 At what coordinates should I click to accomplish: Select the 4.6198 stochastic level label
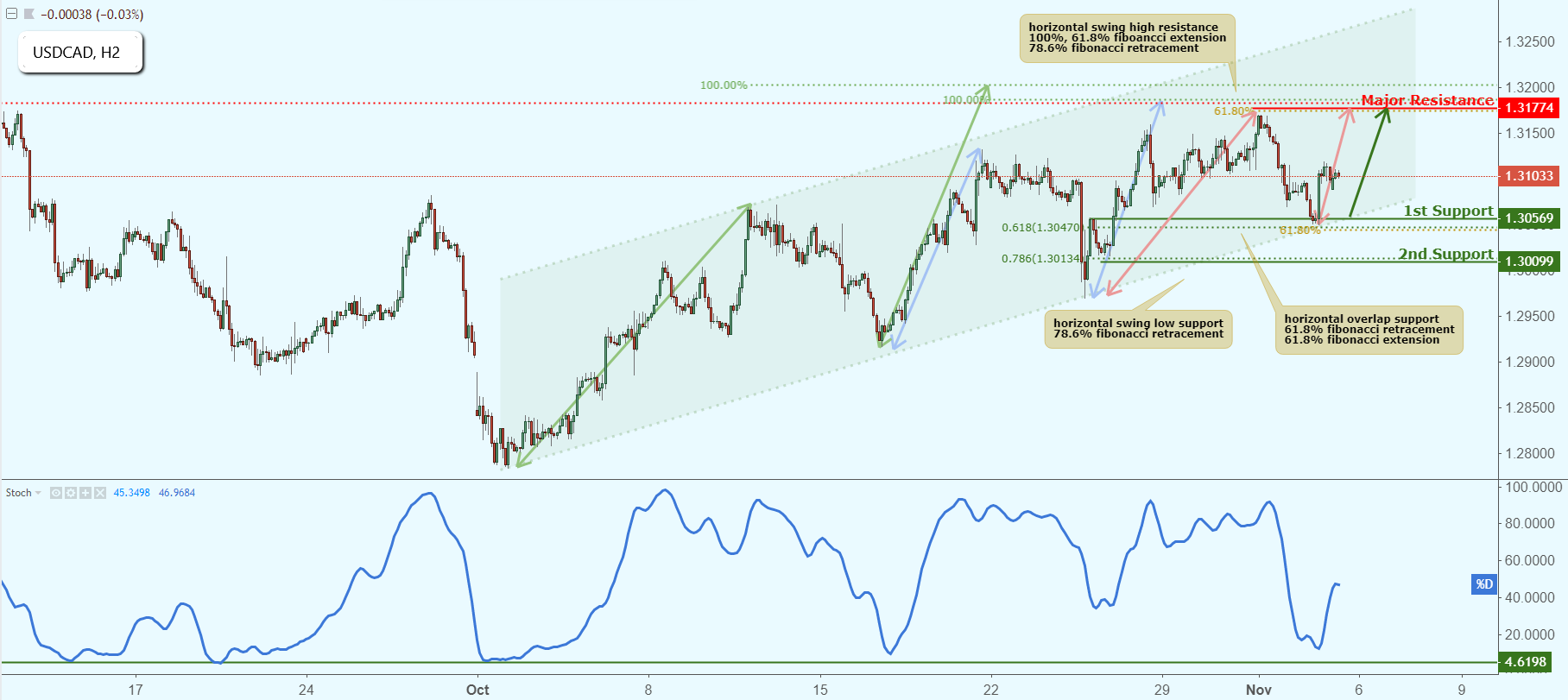coord(1525,662)
